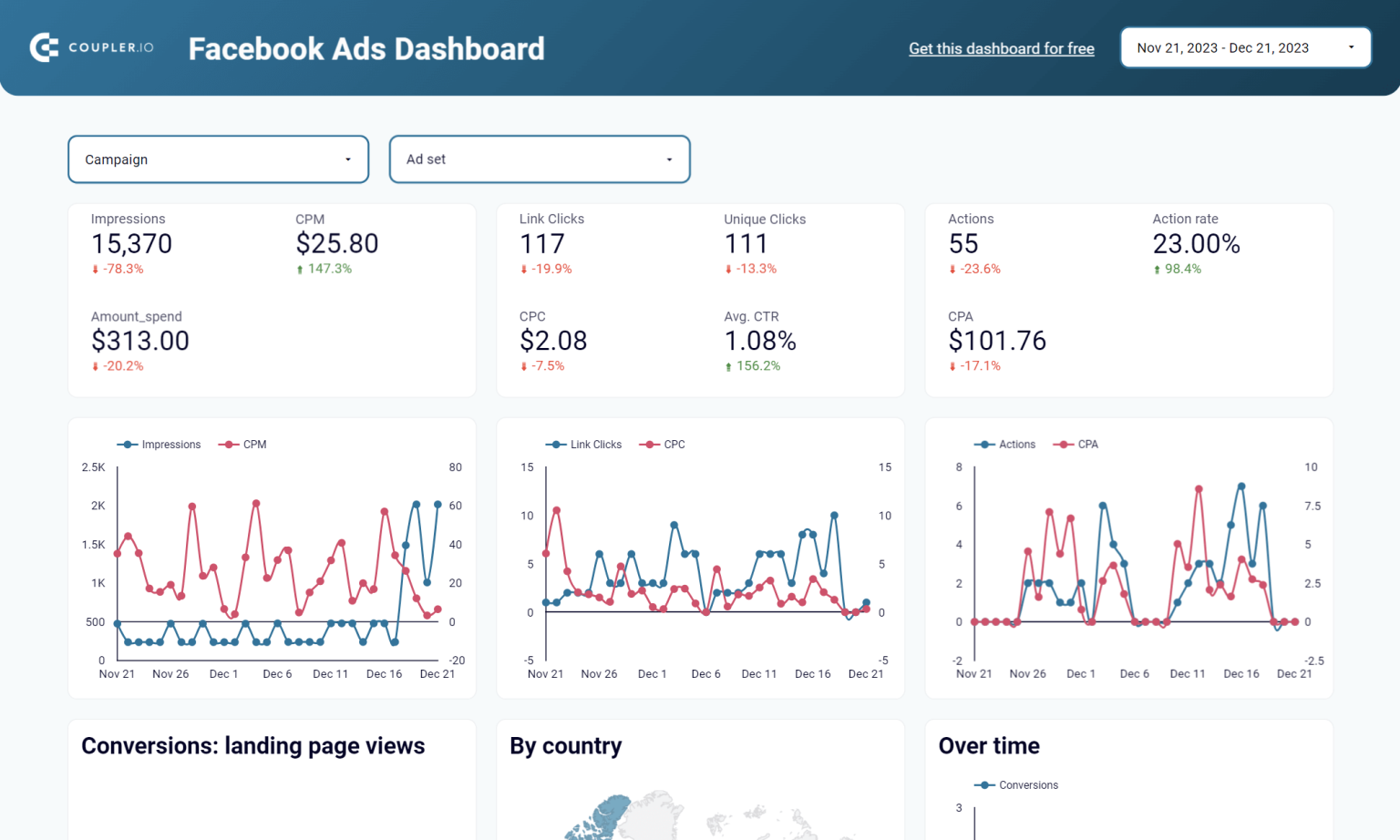Open the date range selector

(x=1245, y=47)
